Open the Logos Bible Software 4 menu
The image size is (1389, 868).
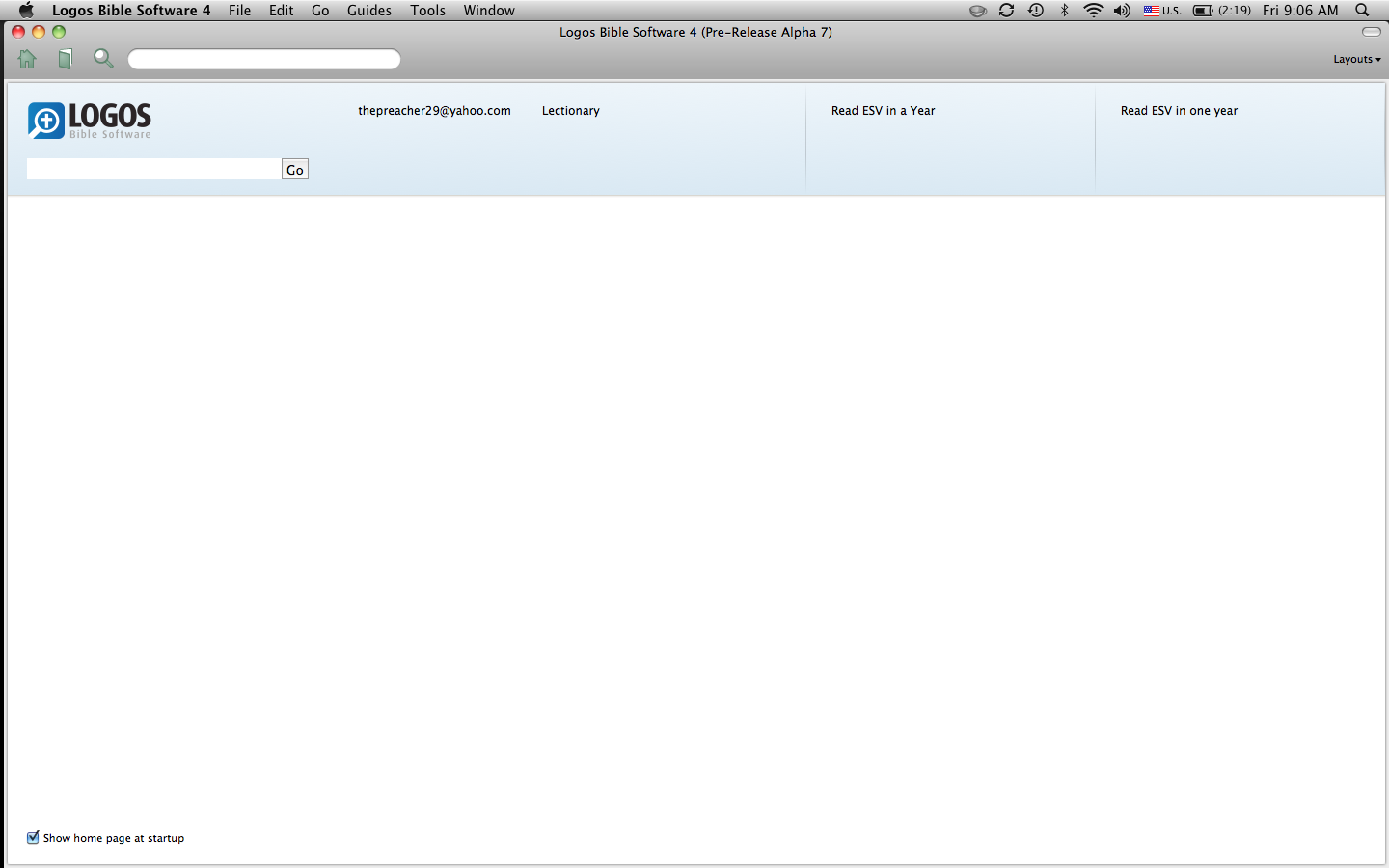coord(131,10)
